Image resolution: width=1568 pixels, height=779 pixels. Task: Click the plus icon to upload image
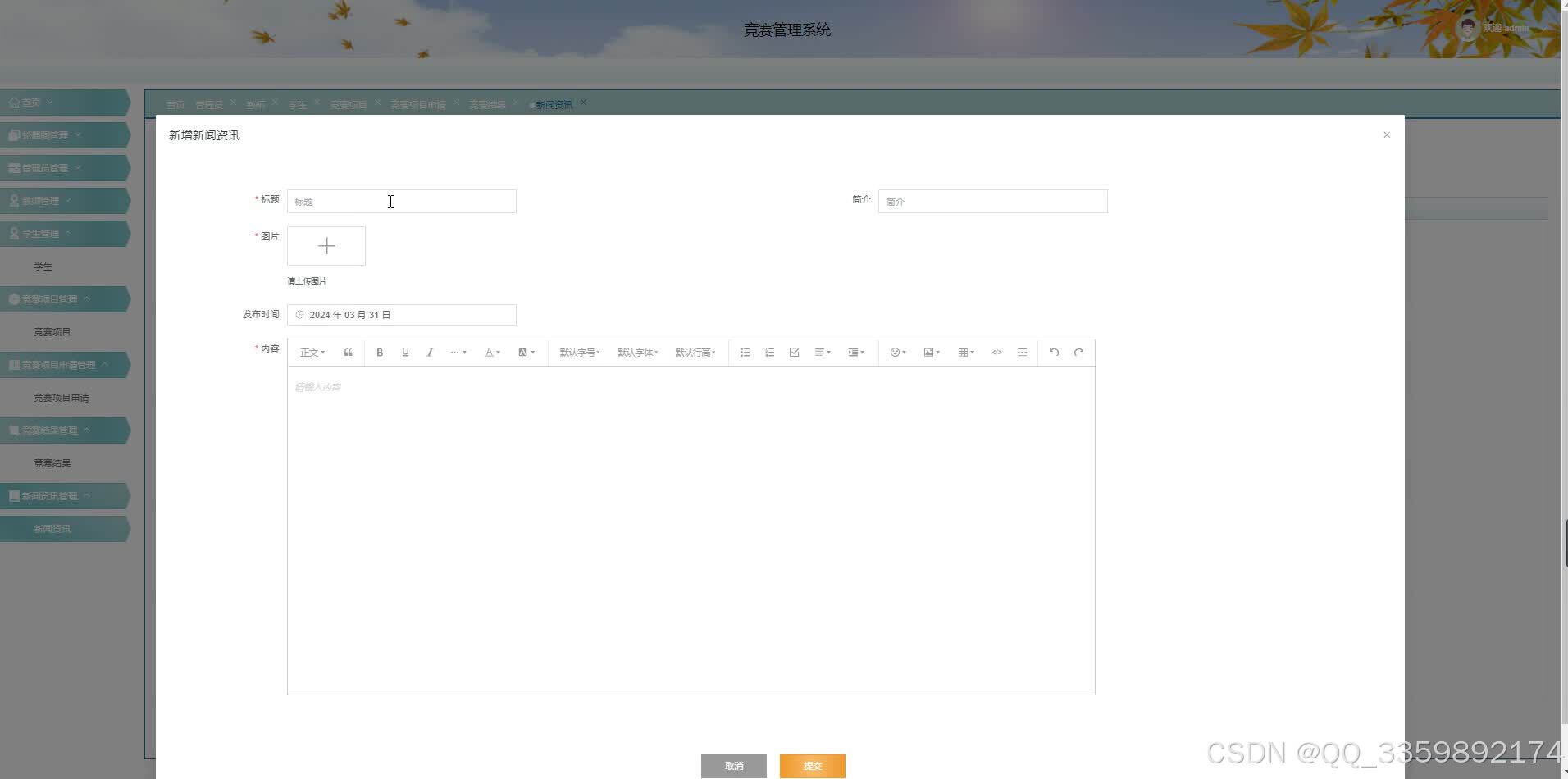[x=326, y=246]
